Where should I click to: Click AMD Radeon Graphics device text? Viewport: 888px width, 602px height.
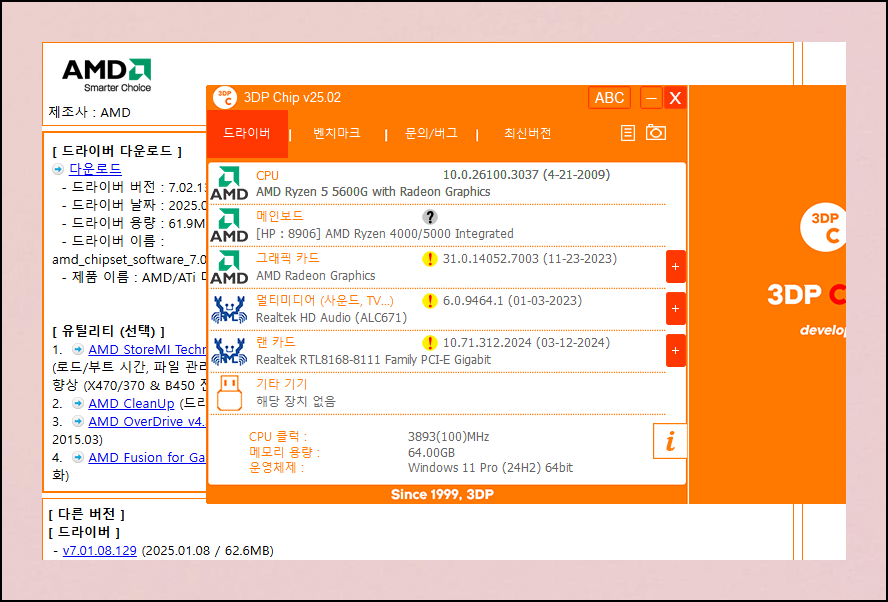pyautogui.click(x=315, y=276)
